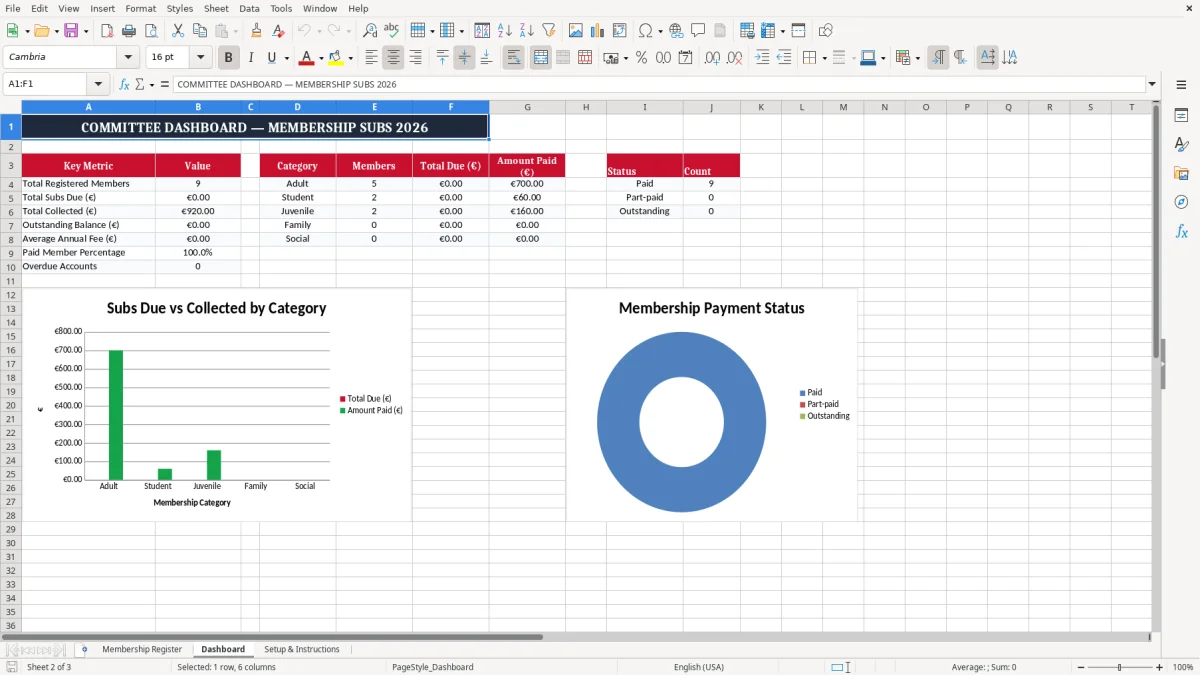Click the Save document icon
This screenshot has height=675, width=1200.
[70, 31]
